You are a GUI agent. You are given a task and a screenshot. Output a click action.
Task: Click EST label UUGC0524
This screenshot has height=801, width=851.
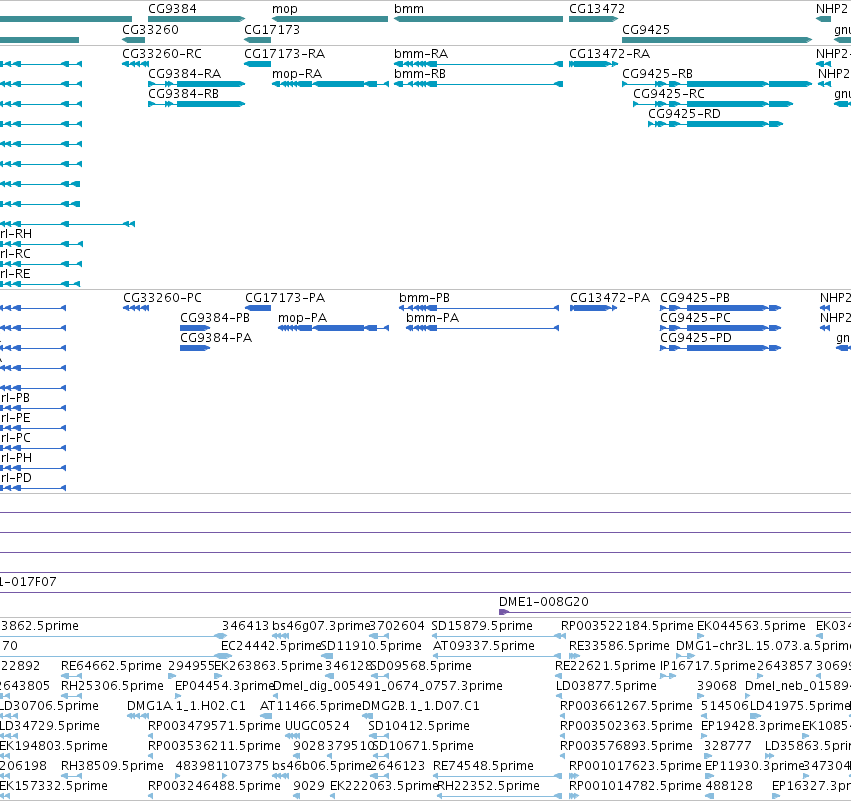coord(317,726)
